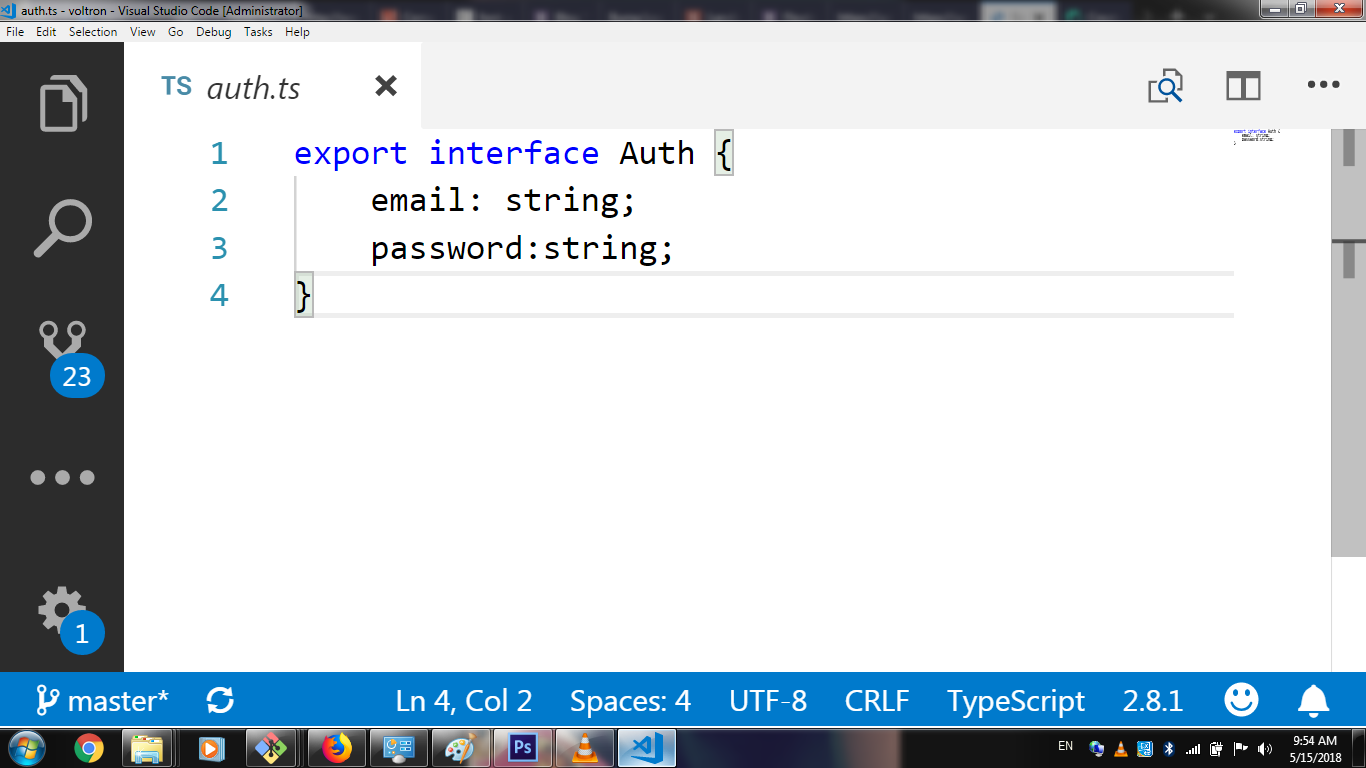Image resolution: width=1366 pixels, height=768 pixels.
Task: Open Paint palette icon in taskbar
Action: tap(461, 747)
